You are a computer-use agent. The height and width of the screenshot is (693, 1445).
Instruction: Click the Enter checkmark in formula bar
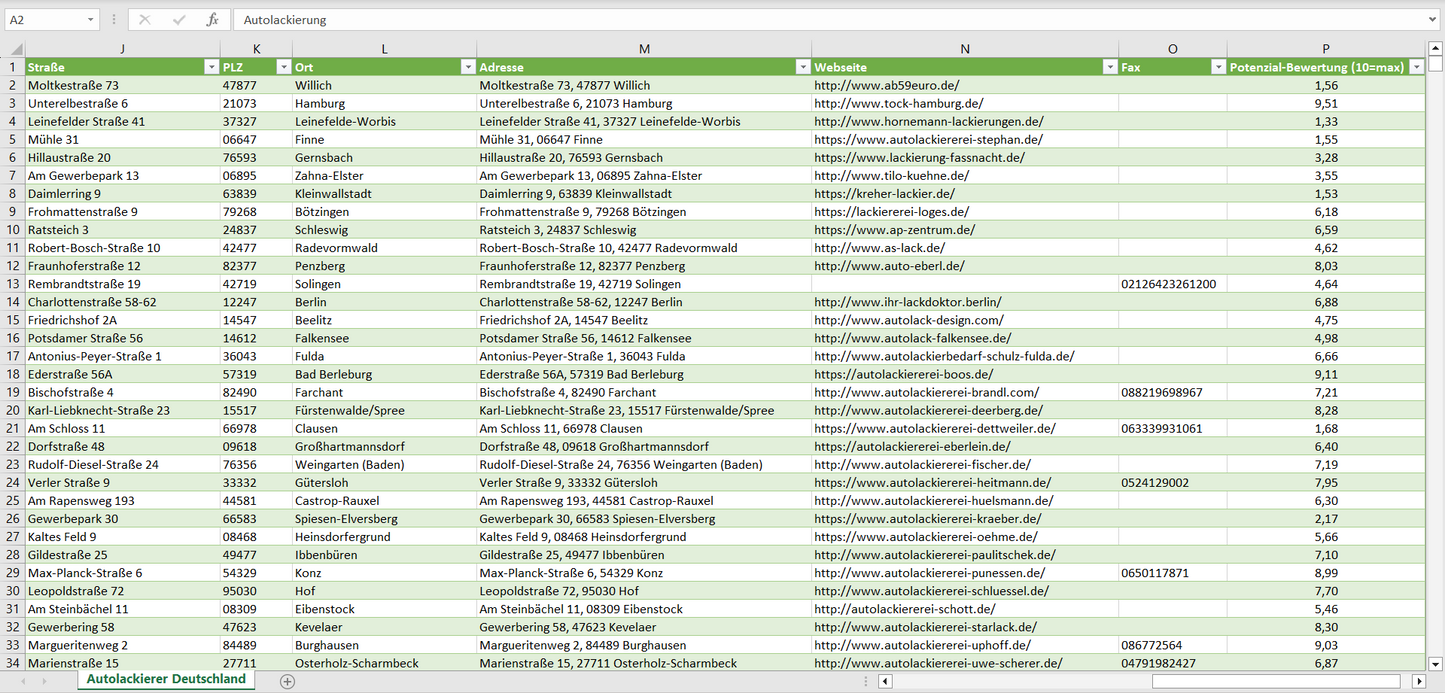point(179,20)
